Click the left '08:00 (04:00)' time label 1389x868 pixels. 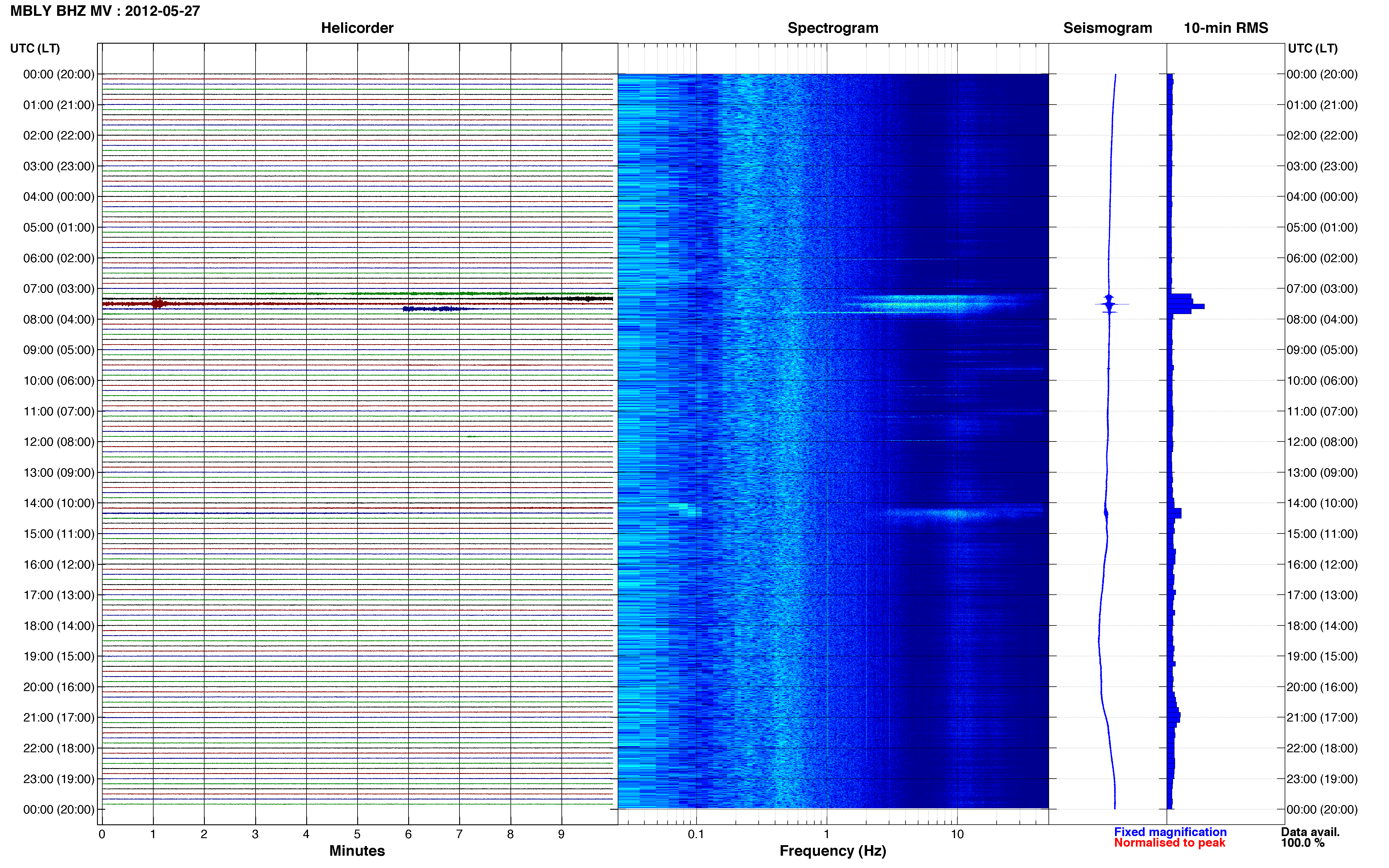pos(59,319)
